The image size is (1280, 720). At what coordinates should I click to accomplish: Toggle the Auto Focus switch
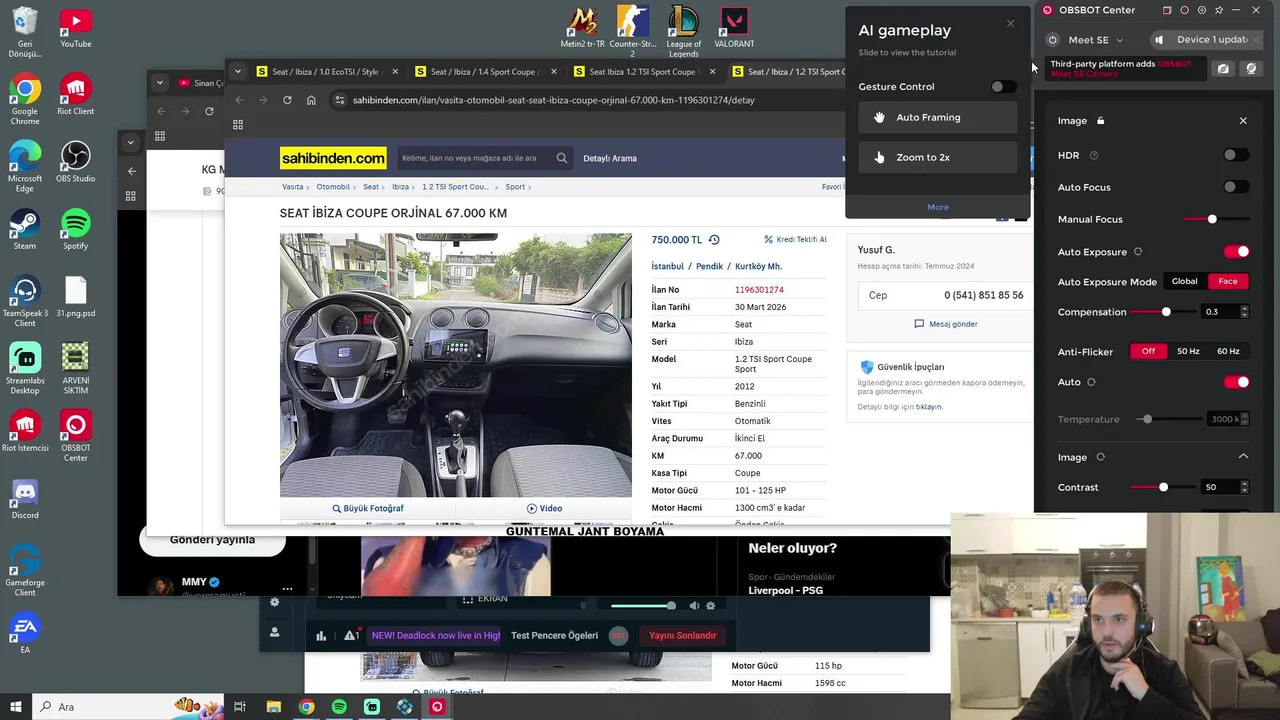pos(1236,187)
